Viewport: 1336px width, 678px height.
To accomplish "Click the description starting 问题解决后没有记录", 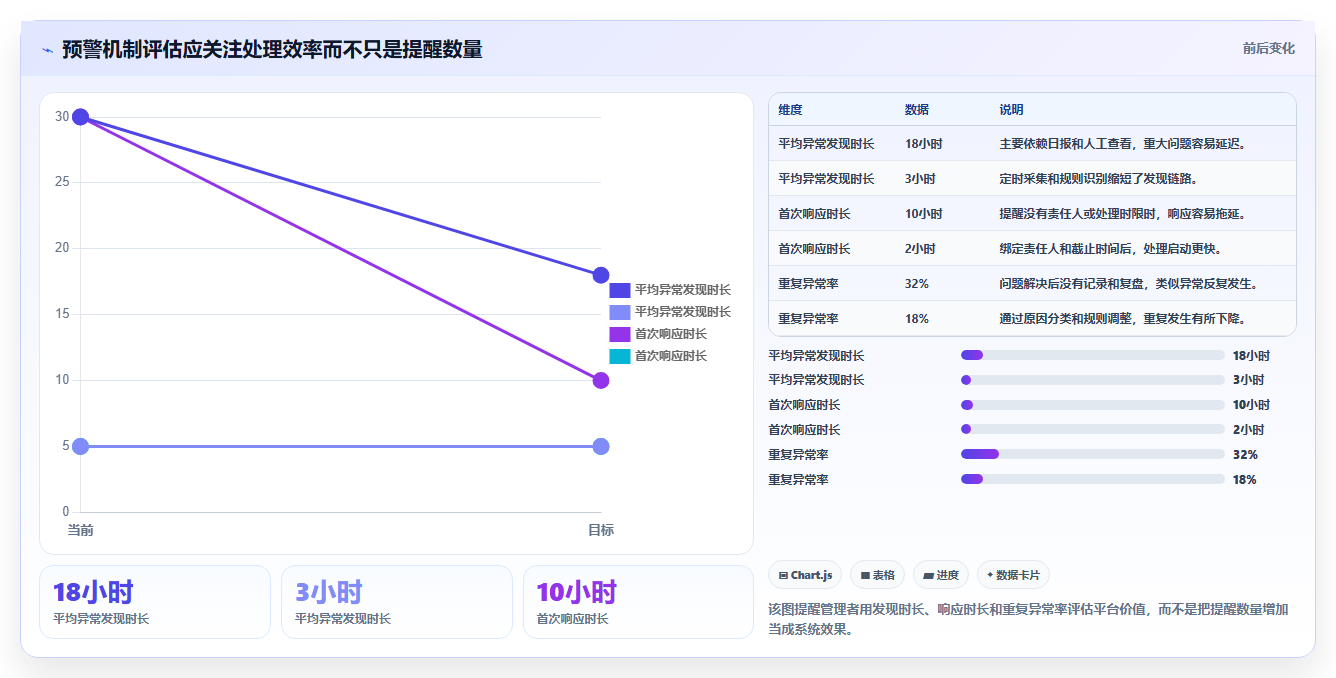I will click(x=1130, y=284).
